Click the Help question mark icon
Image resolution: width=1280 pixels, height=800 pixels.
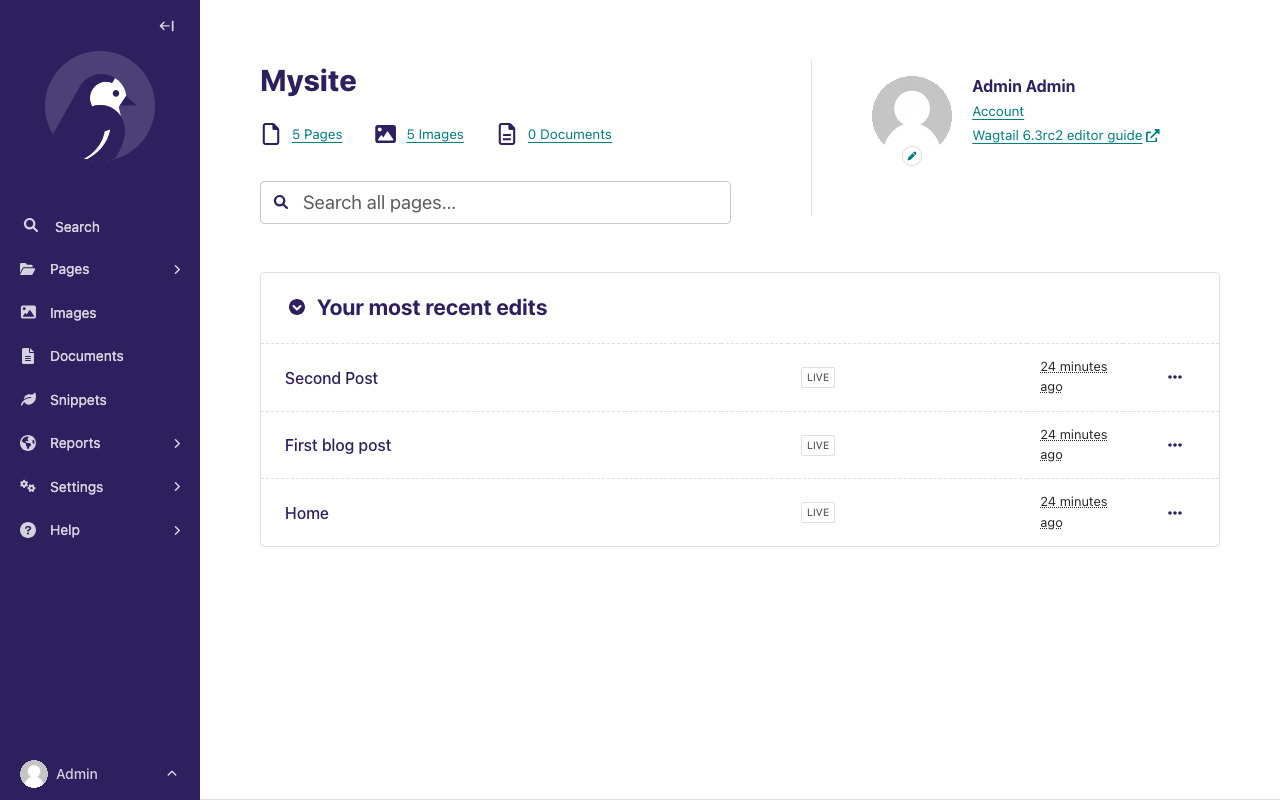click(28, 530)
